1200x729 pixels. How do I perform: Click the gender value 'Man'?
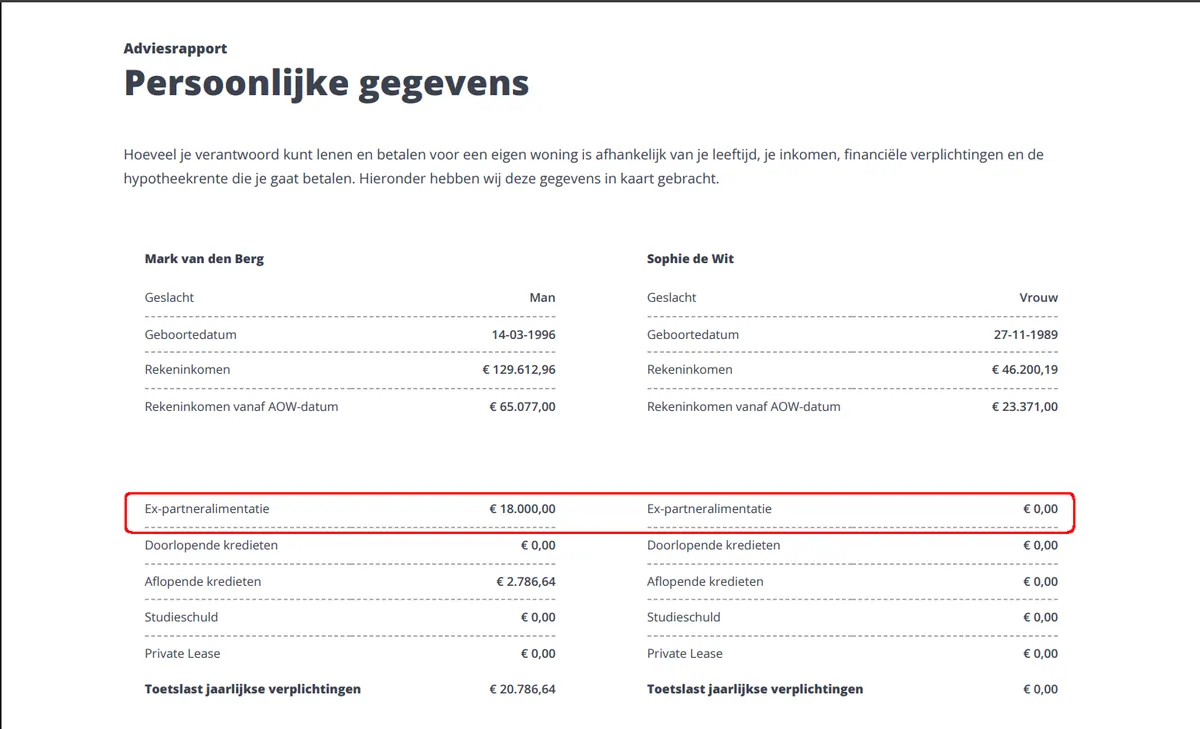(x=543, y=297)
